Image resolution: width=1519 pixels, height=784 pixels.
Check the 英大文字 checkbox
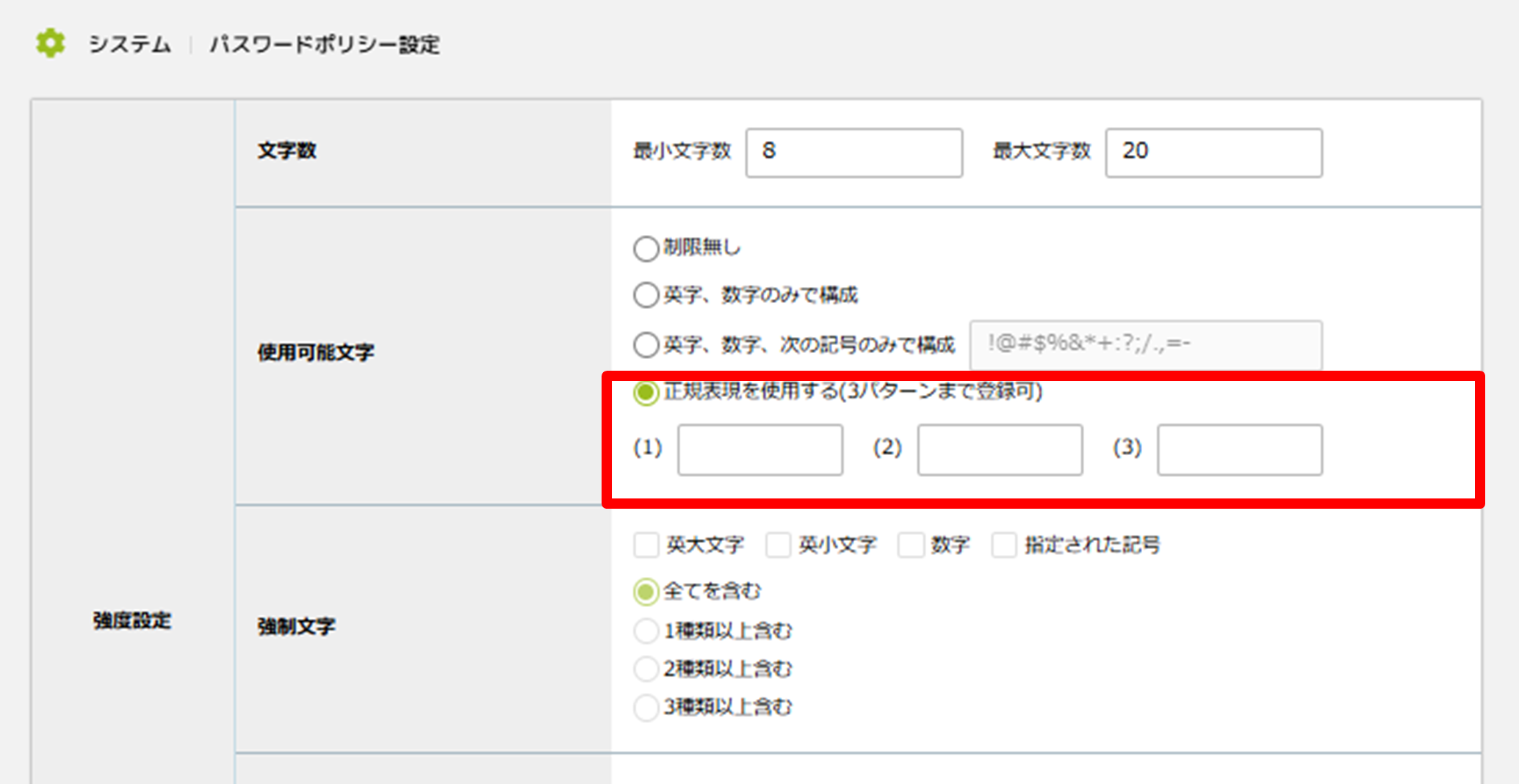tap(646, 545)
